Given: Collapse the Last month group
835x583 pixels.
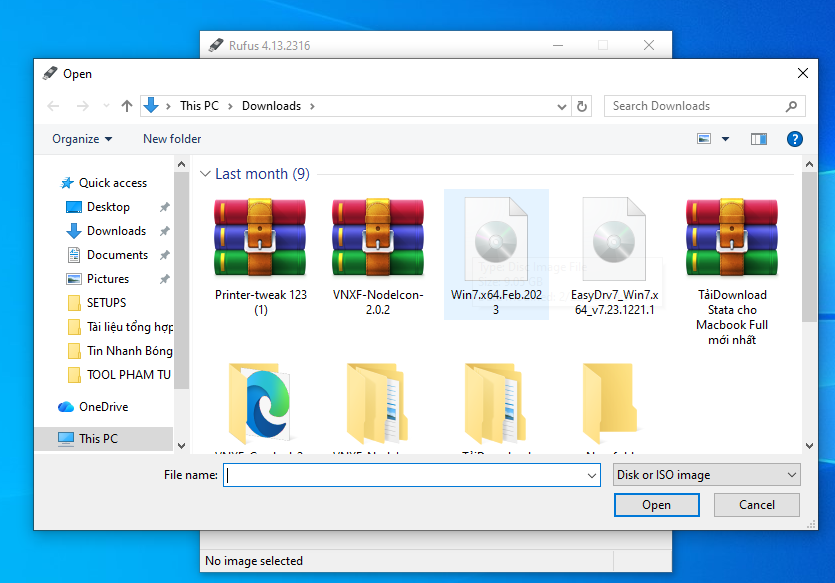Looking at the screenshot, I should [x=206, y=174].
